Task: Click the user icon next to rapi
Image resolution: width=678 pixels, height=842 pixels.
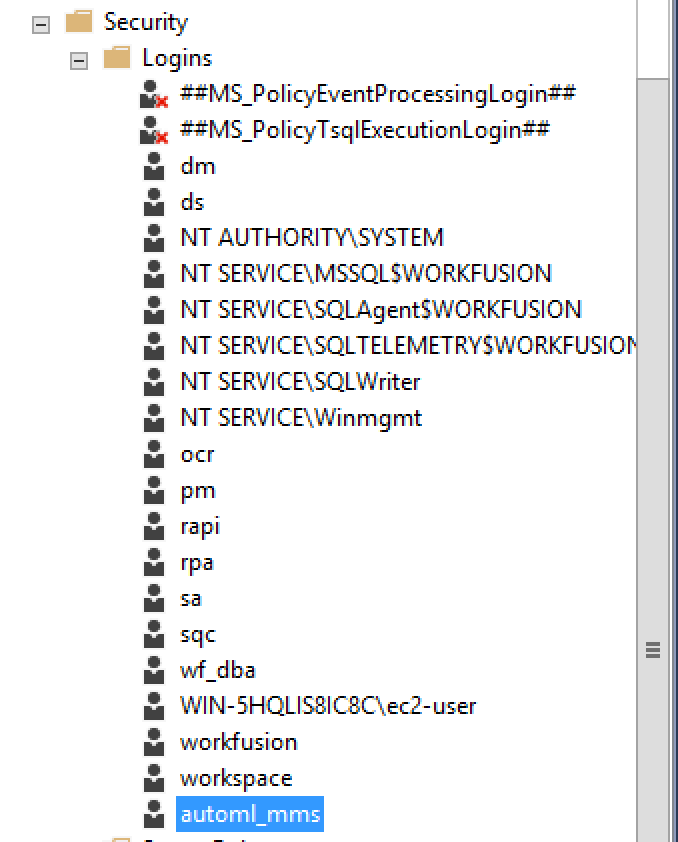Action: pos(154,526)
